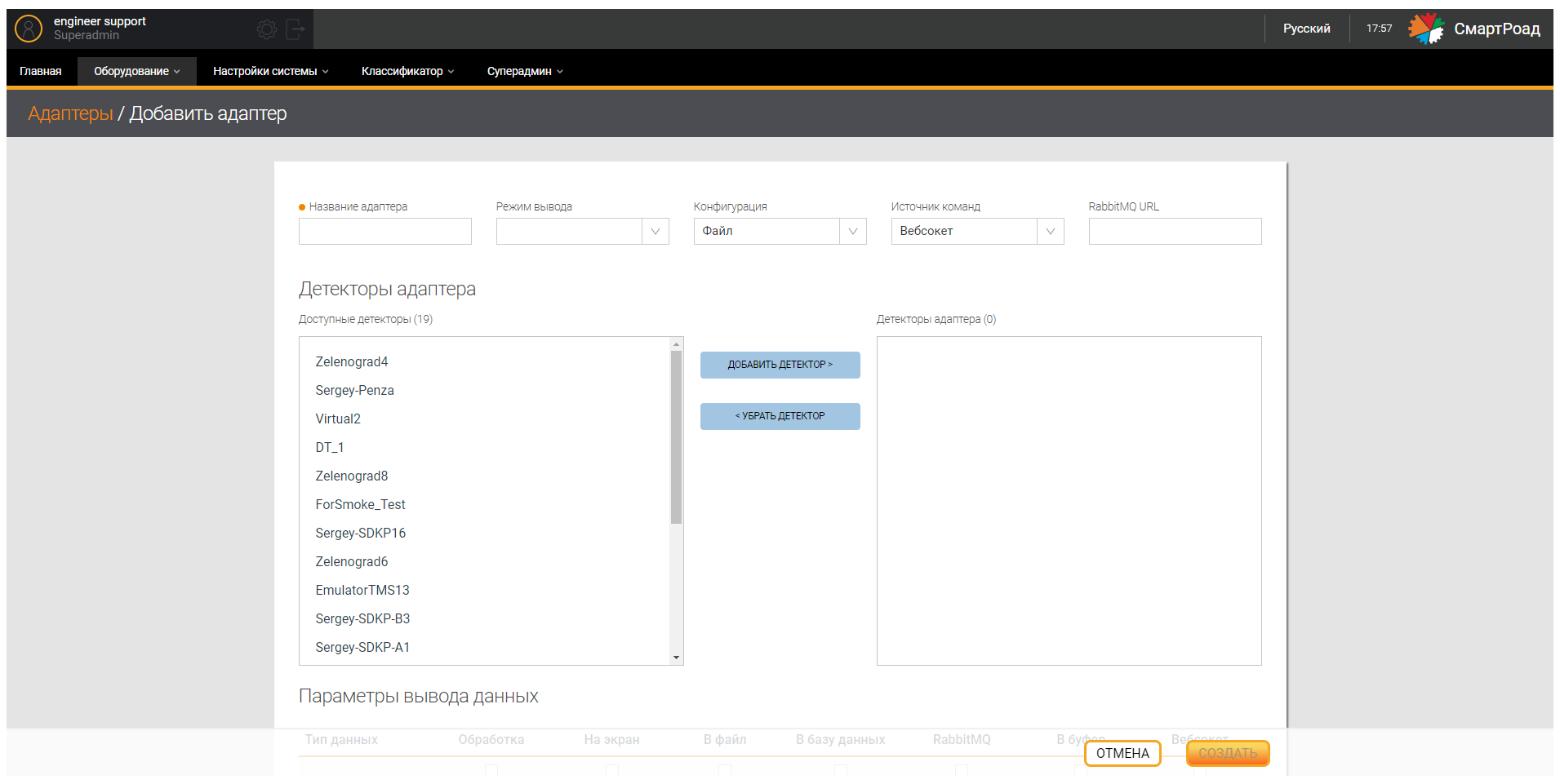Screen dimensions: 1560x784
Task: Click the Отмена button
Action: [x=1122, y=753]
